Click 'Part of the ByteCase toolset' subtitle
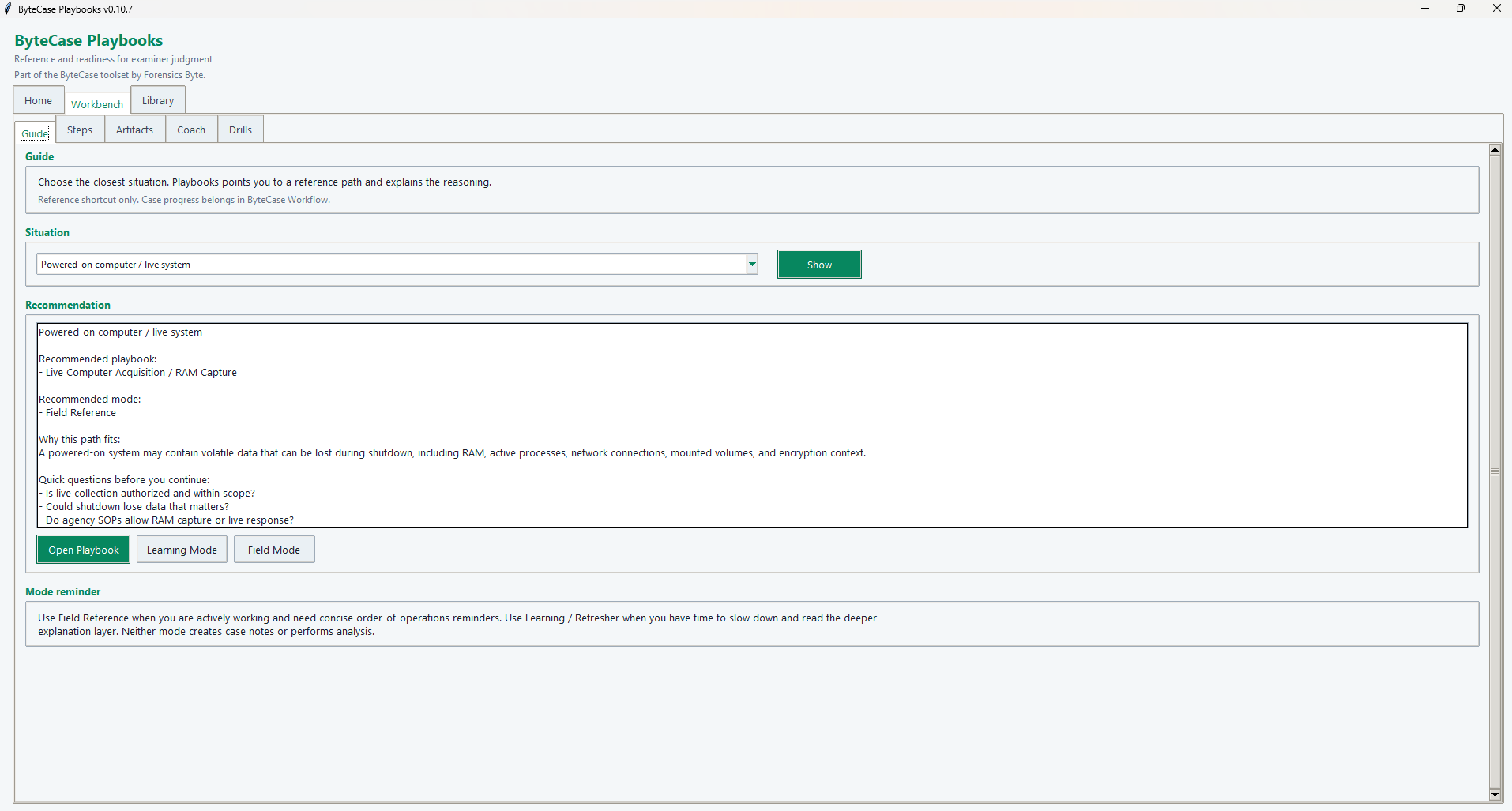 [x=110, y=75]
